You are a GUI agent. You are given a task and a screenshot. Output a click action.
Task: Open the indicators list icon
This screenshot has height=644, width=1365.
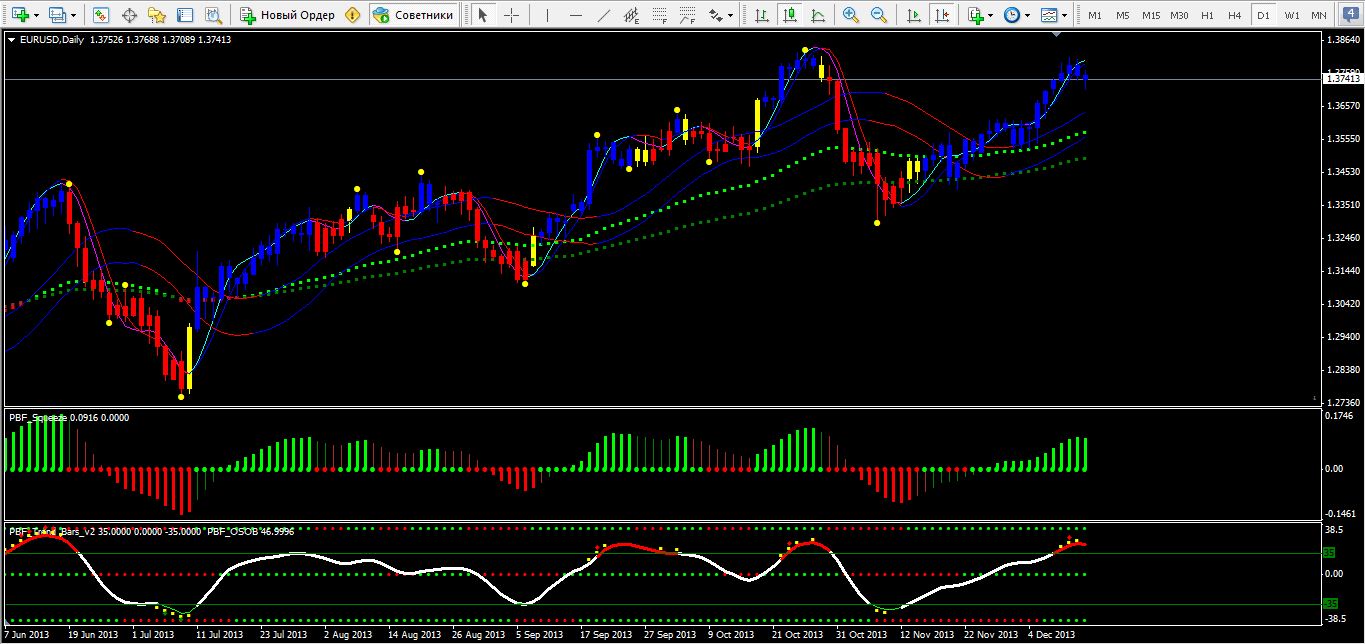click(975, 15)
